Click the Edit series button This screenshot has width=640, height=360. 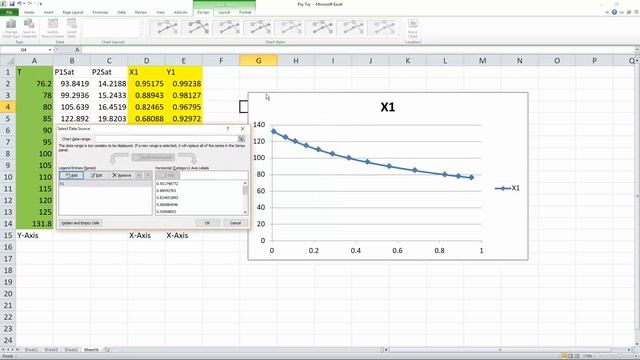point(97,175)
